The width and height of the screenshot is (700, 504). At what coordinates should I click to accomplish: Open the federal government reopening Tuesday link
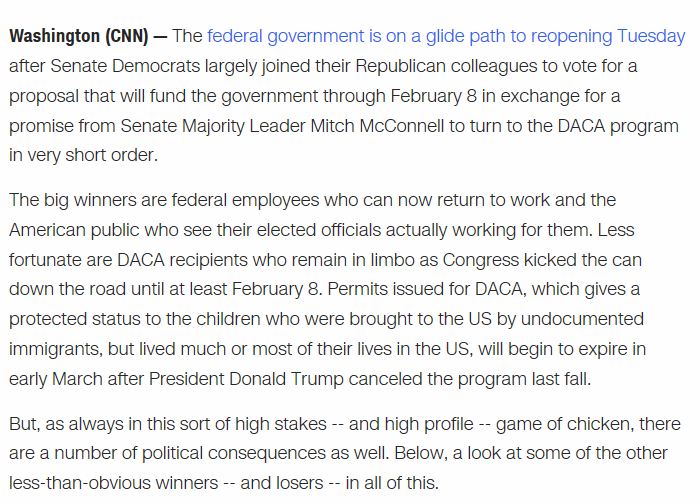click(x=446, y=36)
